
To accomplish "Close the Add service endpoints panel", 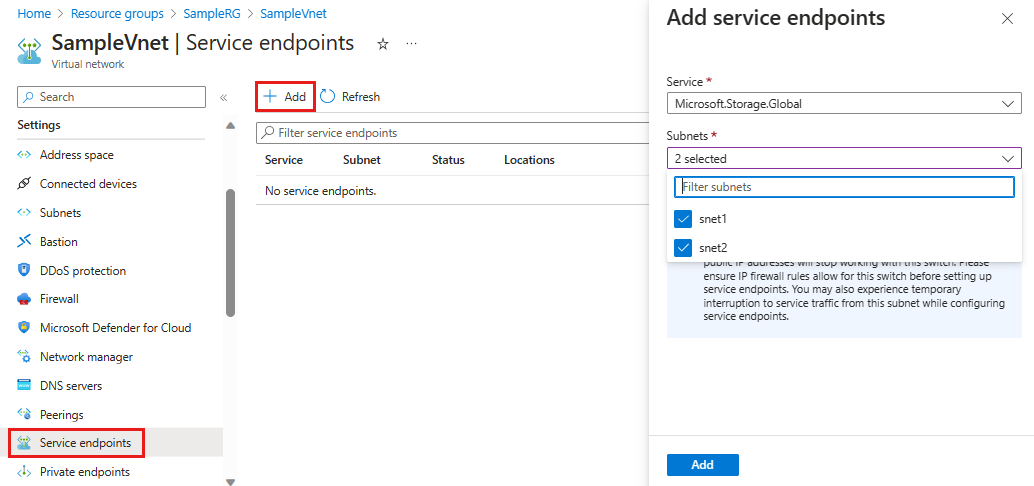I will coord(1007,18).
